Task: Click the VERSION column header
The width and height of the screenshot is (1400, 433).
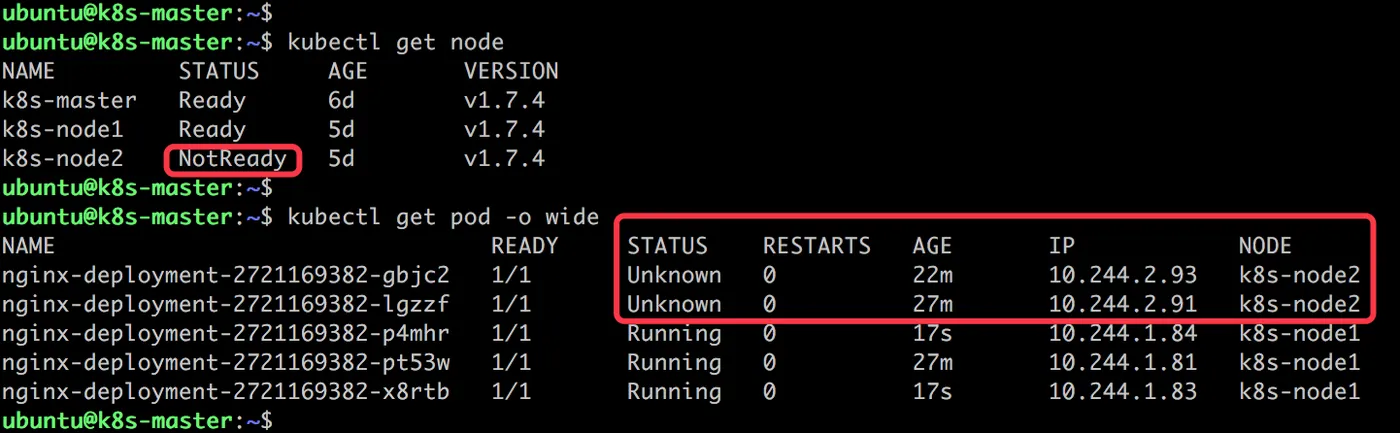Action: 511,72
